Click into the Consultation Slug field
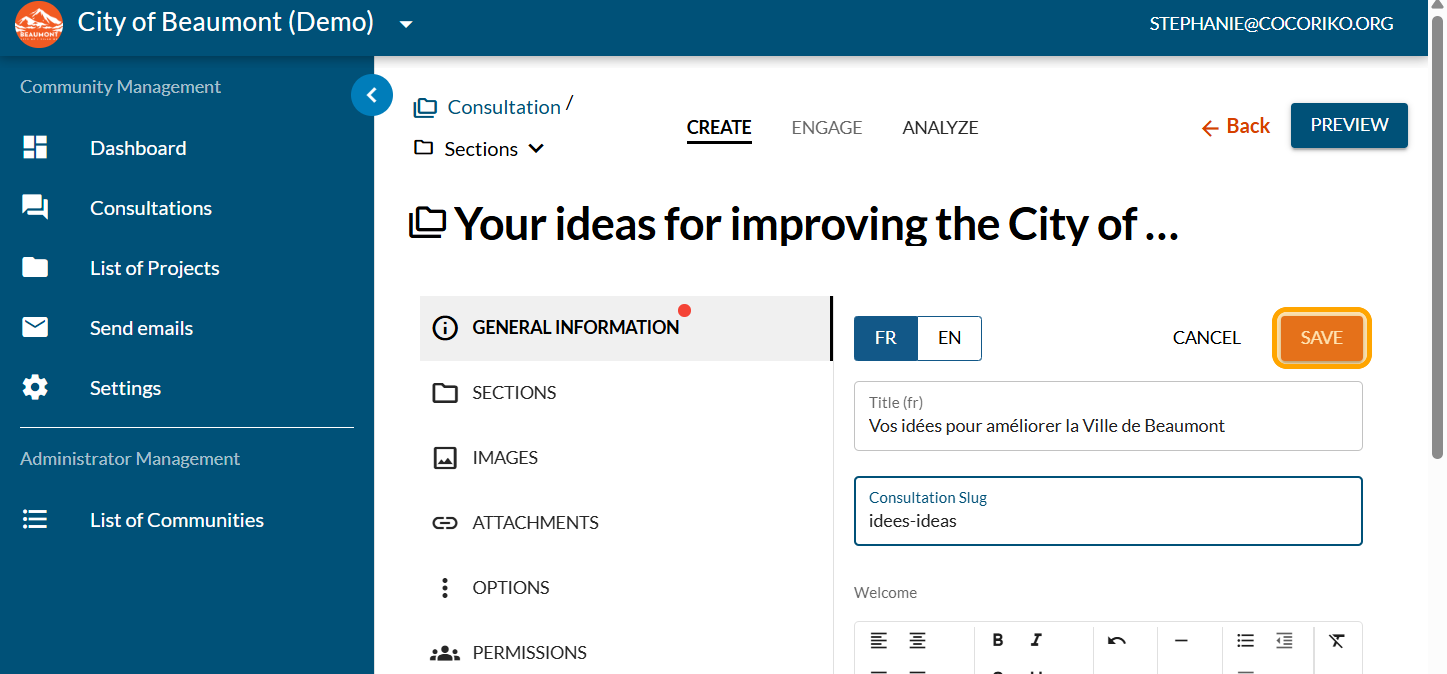Screen dimensions: 1447x674 (1108, 521)
